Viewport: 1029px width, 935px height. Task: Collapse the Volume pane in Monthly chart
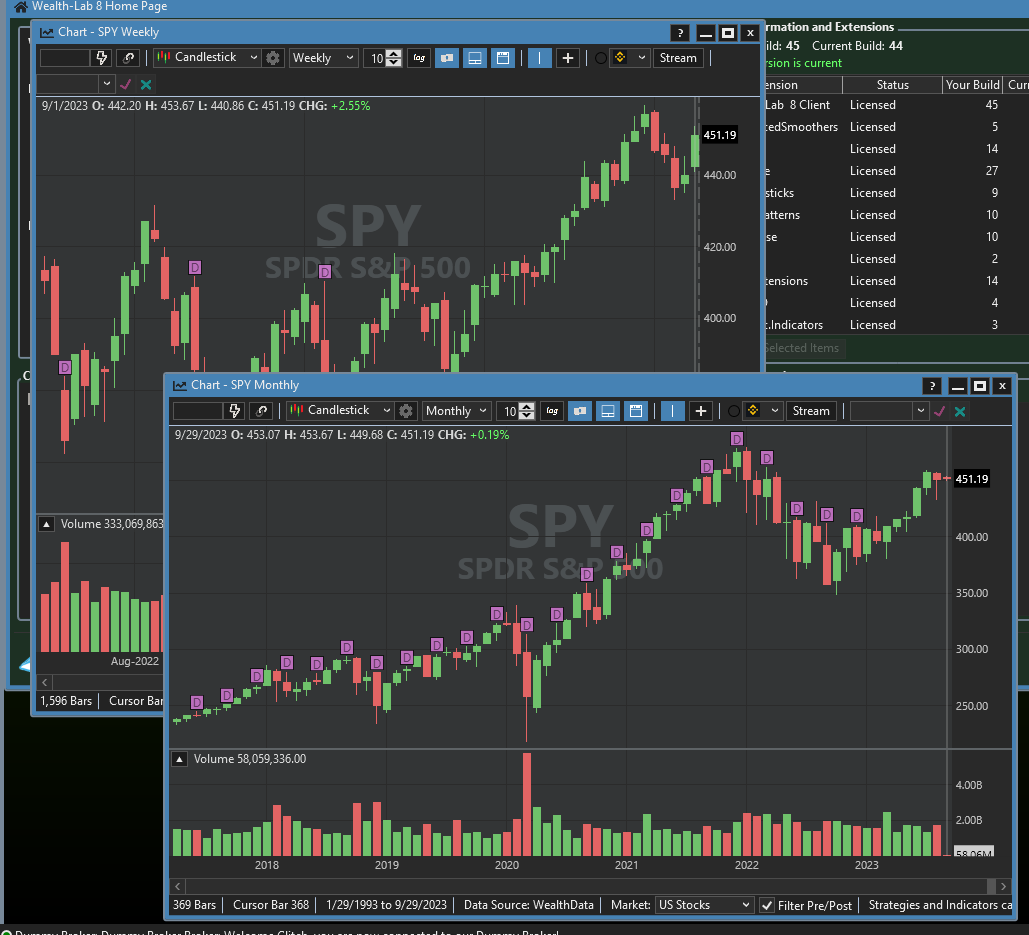181,759
